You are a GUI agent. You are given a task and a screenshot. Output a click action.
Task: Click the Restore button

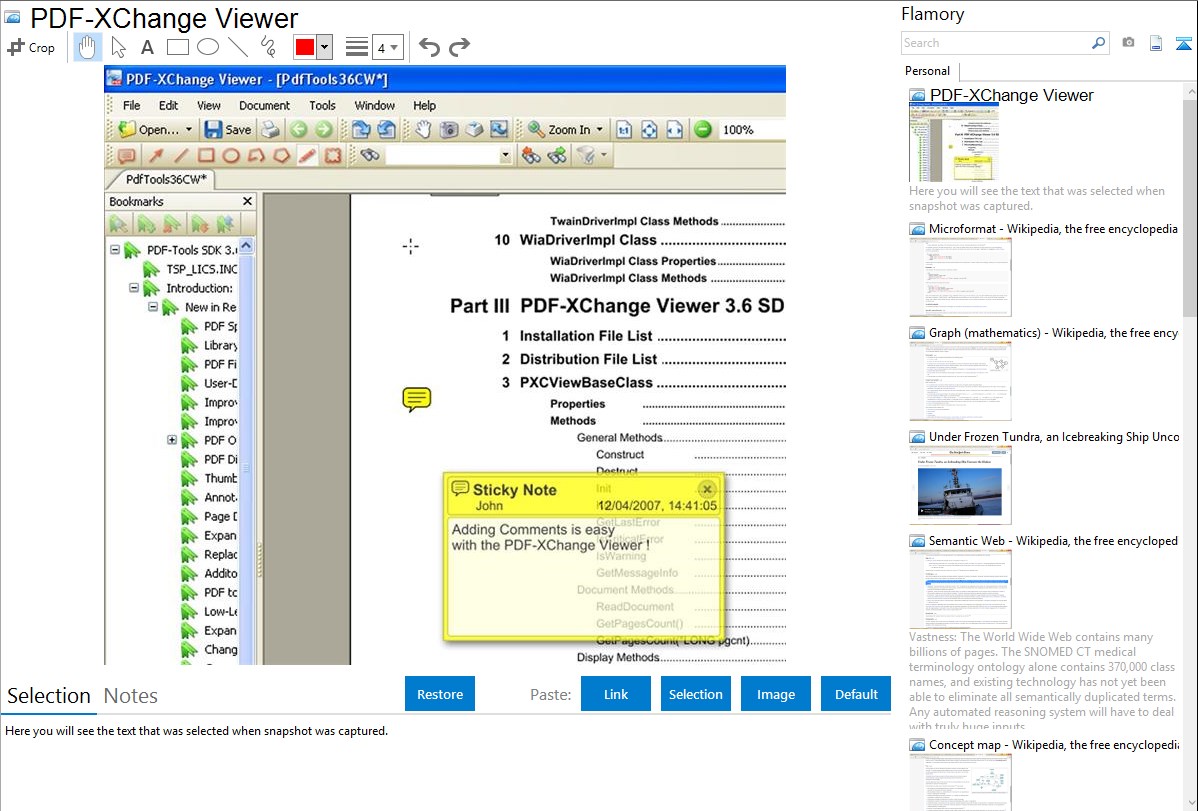tap(440, 694)
